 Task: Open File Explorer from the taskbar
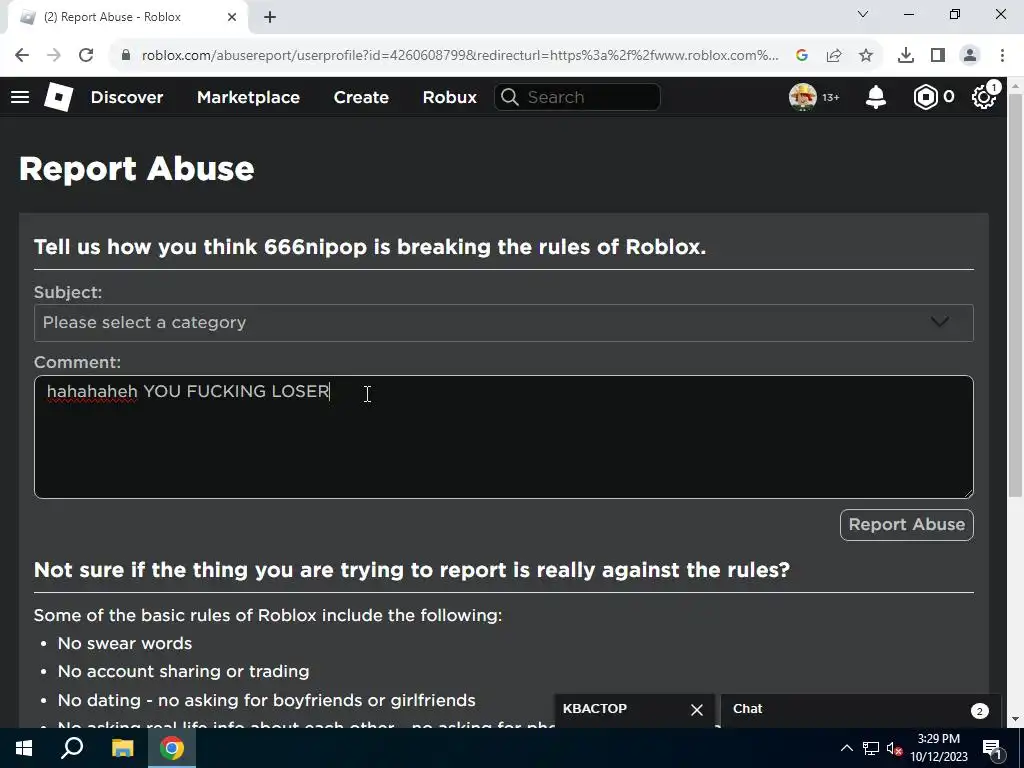pyautogui.click(x=122, y=748)
